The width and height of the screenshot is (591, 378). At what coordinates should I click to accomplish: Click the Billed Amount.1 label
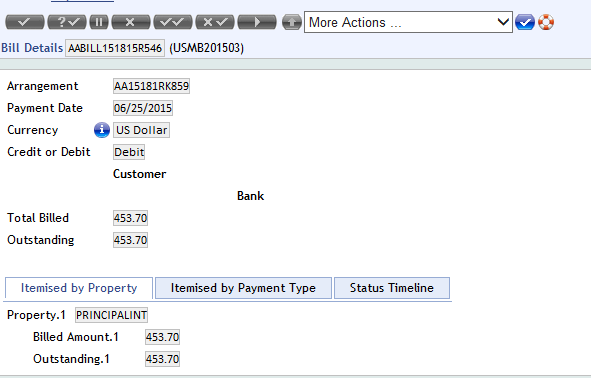coord(76,337)
